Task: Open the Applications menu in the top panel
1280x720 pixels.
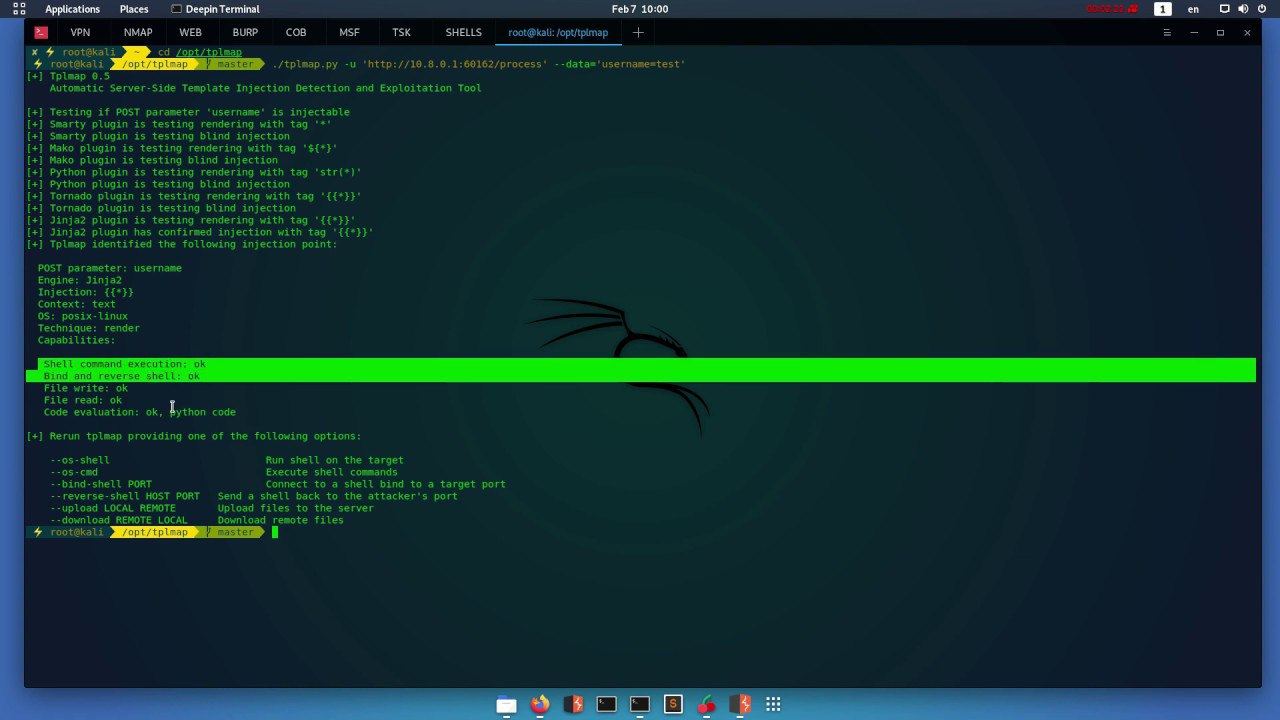Action: coord(72,9)
